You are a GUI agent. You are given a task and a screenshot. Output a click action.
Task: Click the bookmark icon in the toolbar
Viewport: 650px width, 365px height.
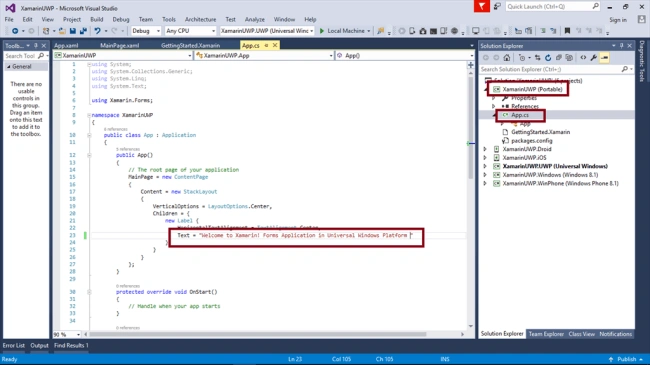(x=568, y=31)
